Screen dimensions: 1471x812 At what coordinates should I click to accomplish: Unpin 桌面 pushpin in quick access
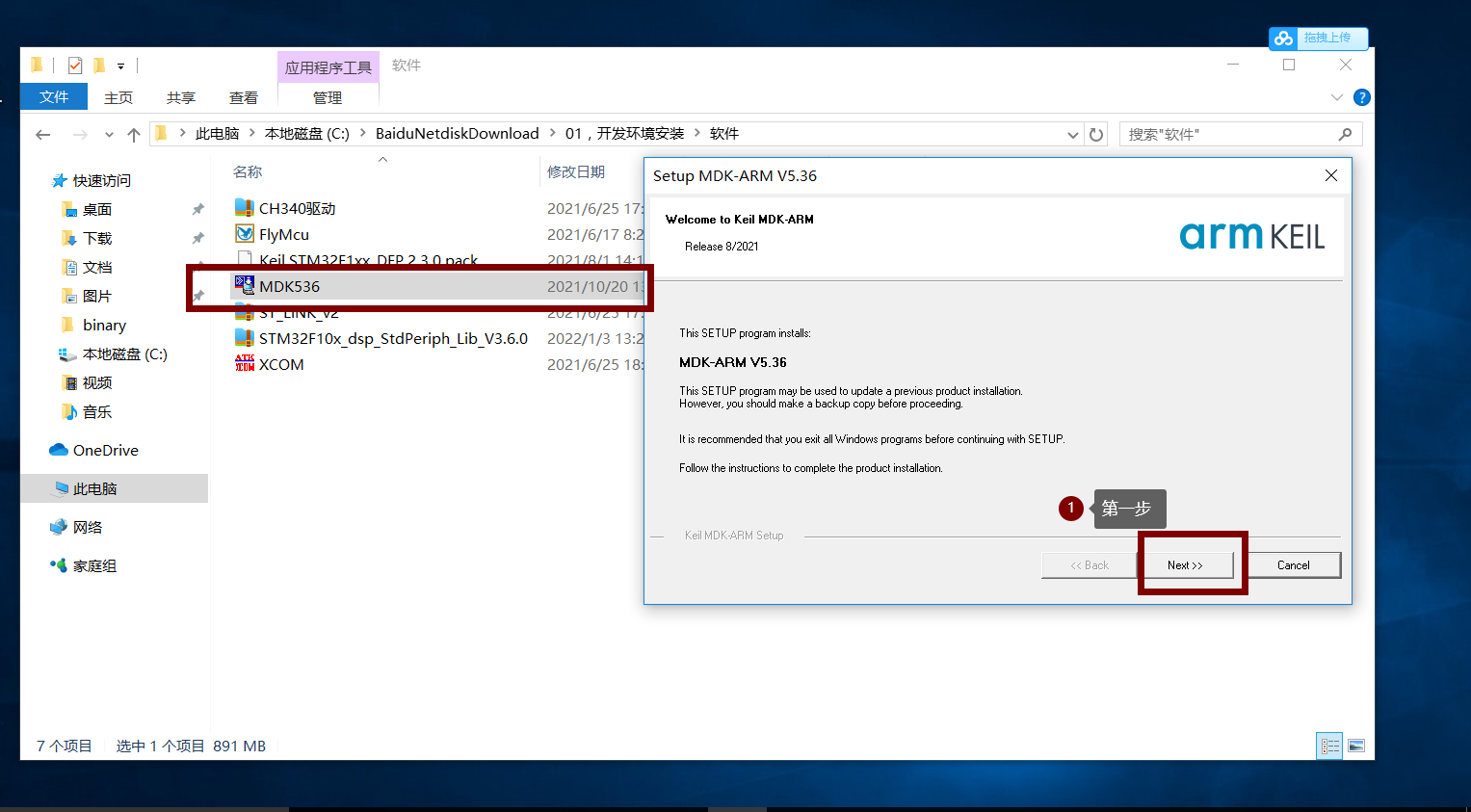pyautogui.click(x=197, y=210)
